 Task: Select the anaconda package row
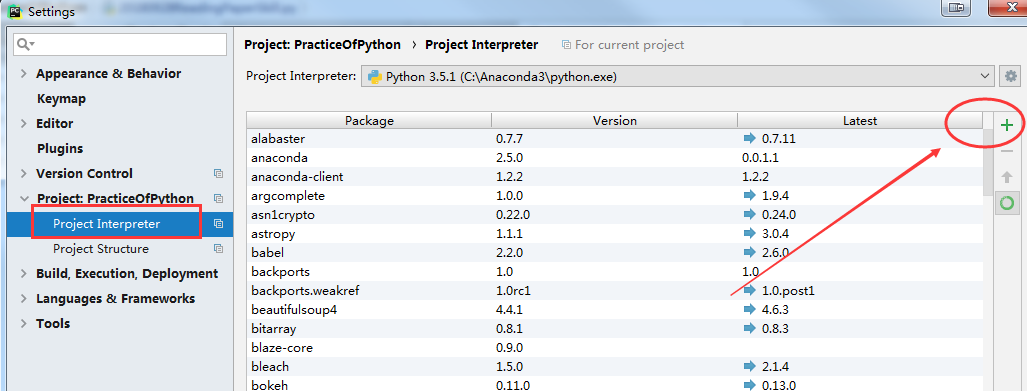pyautogui.click(x=614, y=158)
